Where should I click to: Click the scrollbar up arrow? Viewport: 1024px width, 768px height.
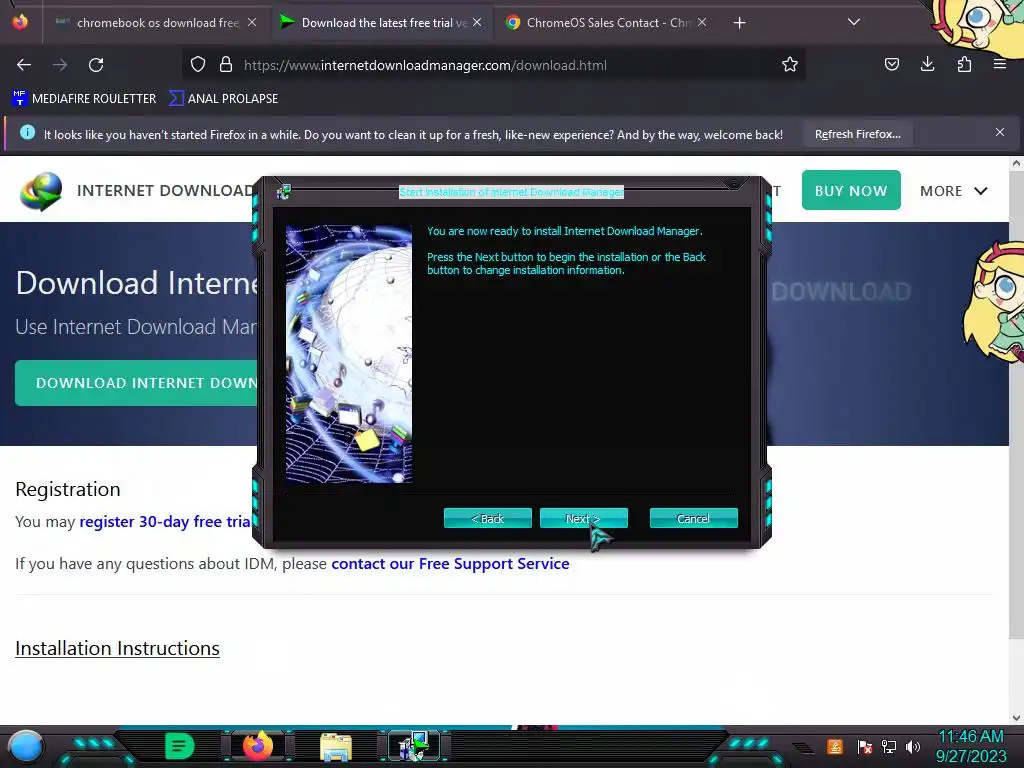(1016, 163)
